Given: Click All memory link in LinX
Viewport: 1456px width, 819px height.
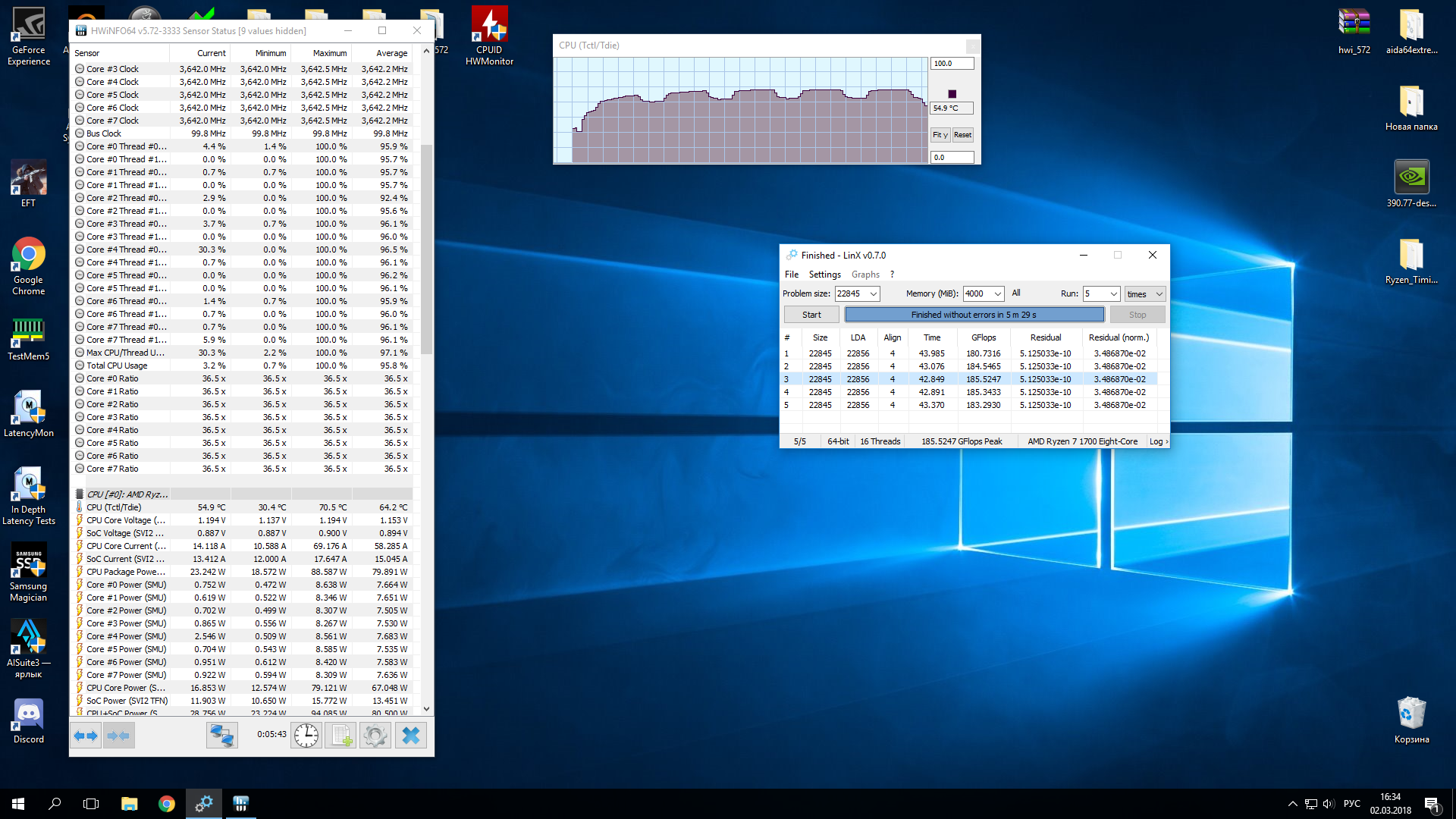Looking at the screenshot, I should pos(1016,293).
